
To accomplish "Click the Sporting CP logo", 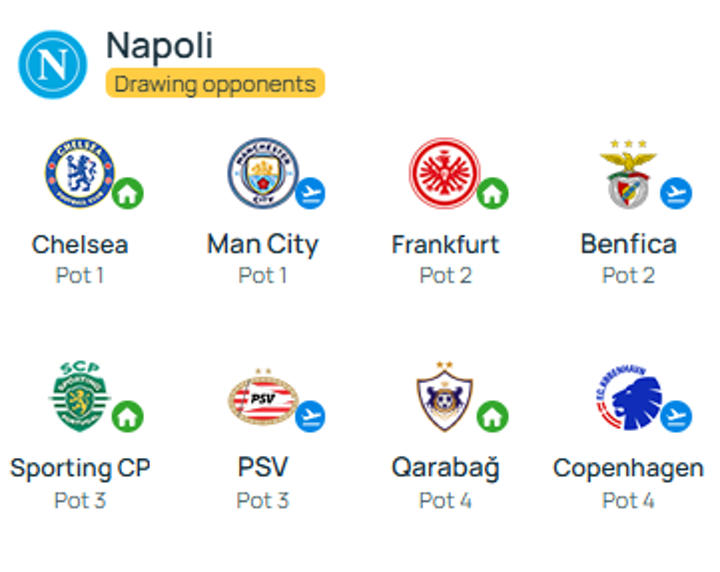I will point(79,396).
